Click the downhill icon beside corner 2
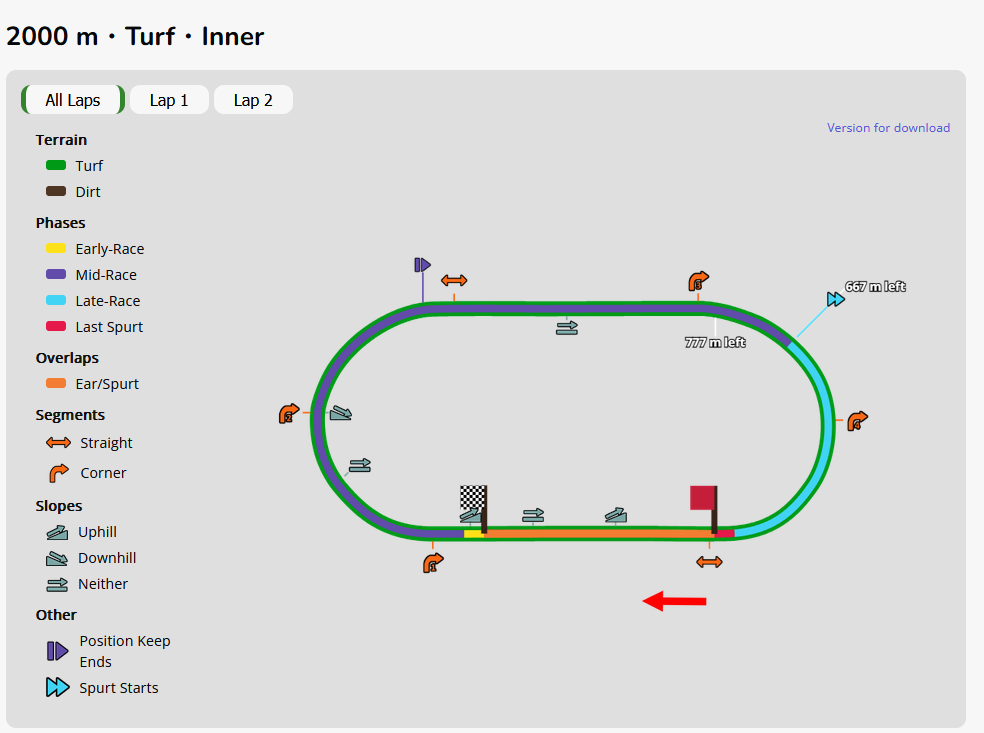Image resolution: width=984 pixels, height=733 pixels. pos(341,412)
